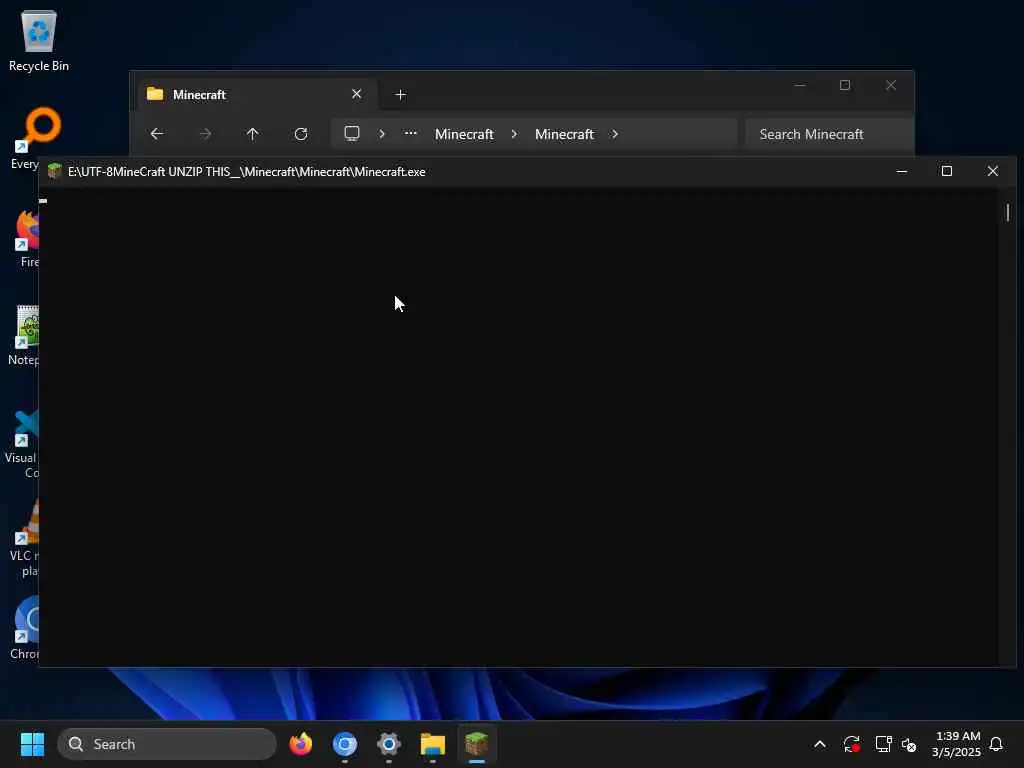
Task: Open the Windows Start menu
Action: pos(32,744)
